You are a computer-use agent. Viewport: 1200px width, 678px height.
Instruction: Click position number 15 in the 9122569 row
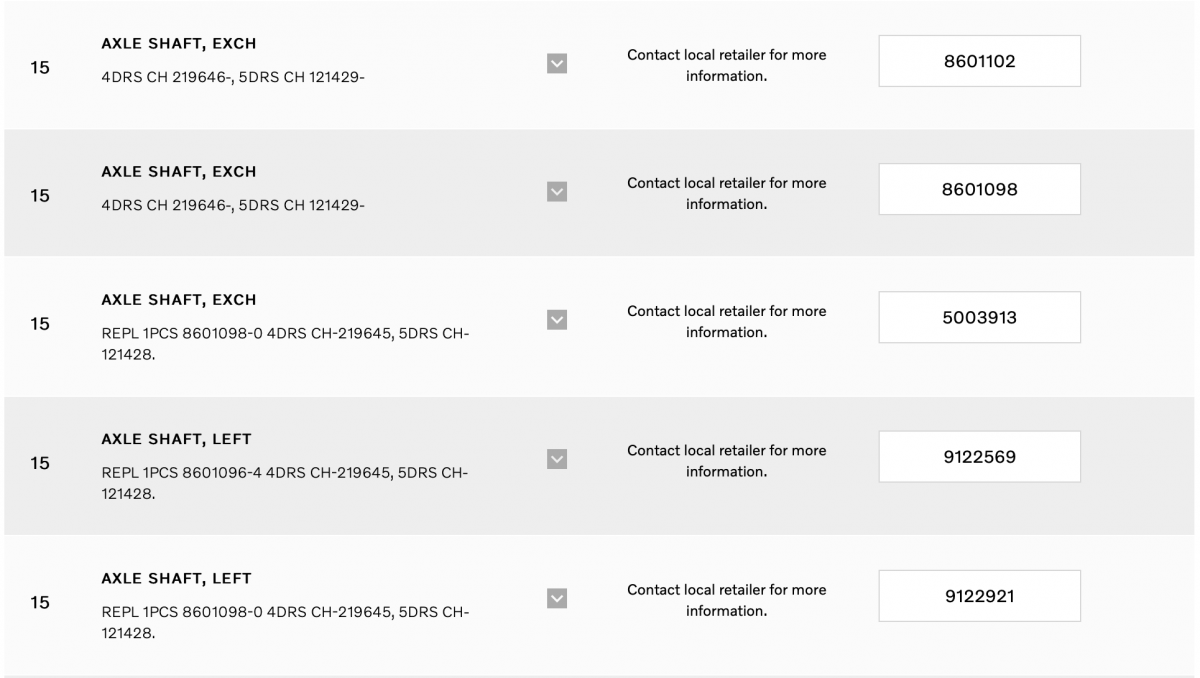point(40,464)
